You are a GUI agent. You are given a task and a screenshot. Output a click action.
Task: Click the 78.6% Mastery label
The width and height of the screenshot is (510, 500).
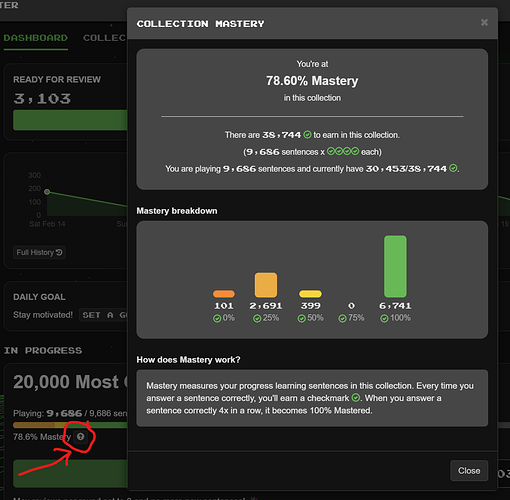42,437
